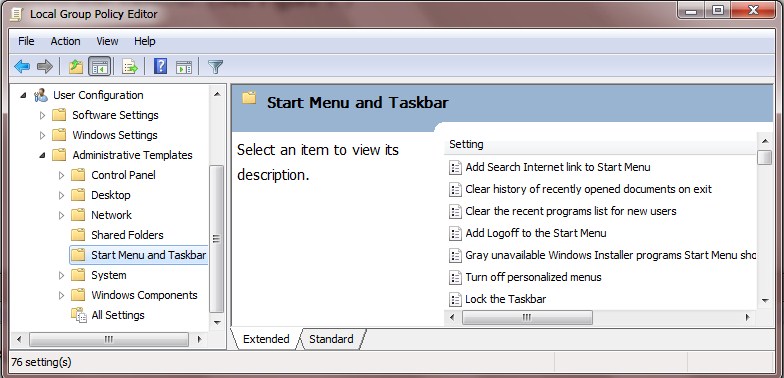Click the Windows Settings folder icon
This screenshot has width=784, height=378.
point(59,135)
